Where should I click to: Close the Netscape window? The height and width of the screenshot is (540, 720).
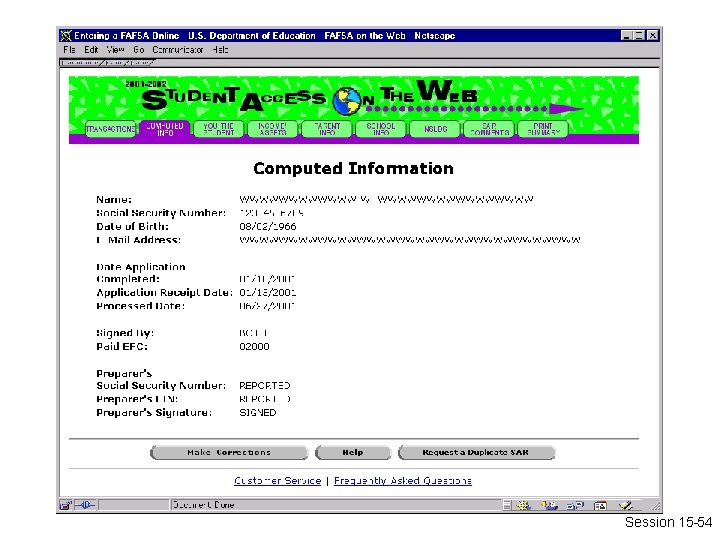click(x=652, y=35)
